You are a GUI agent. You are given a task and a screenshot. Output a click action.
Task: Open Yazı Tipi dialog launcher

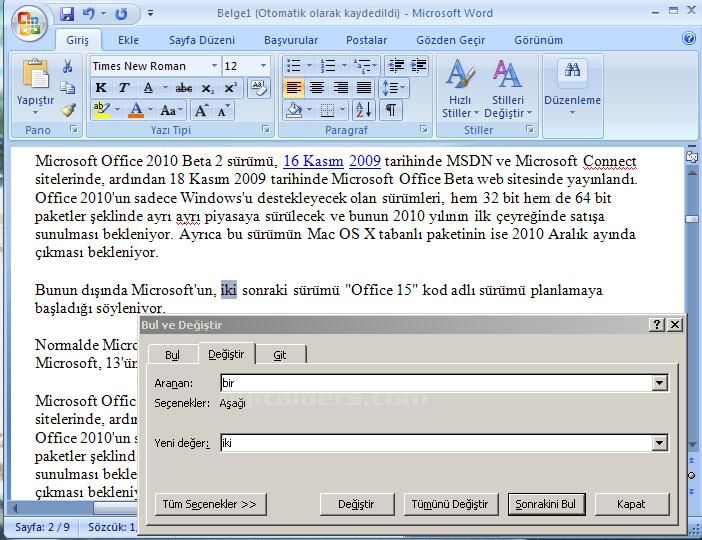[x=266, y=130]
